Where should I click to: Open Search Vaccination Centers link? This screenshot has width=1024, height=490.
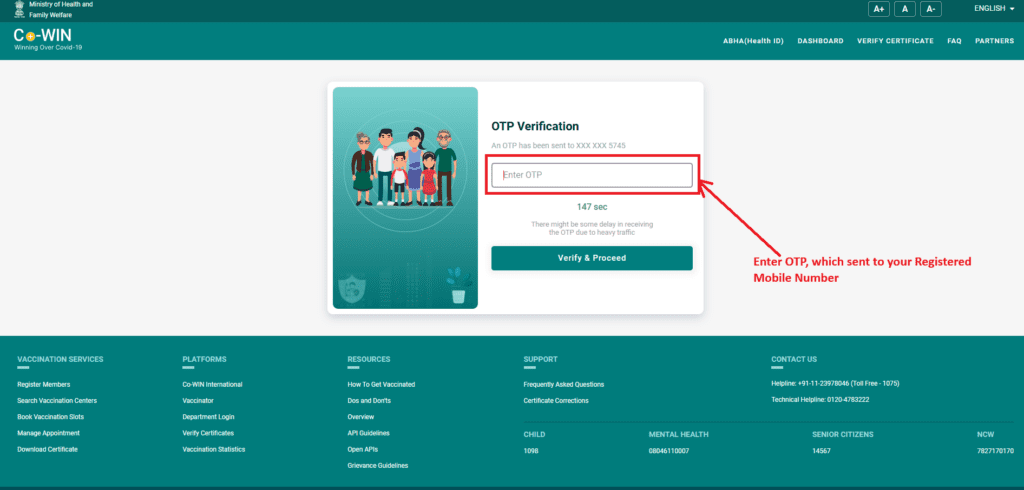[x=57, y=400]
